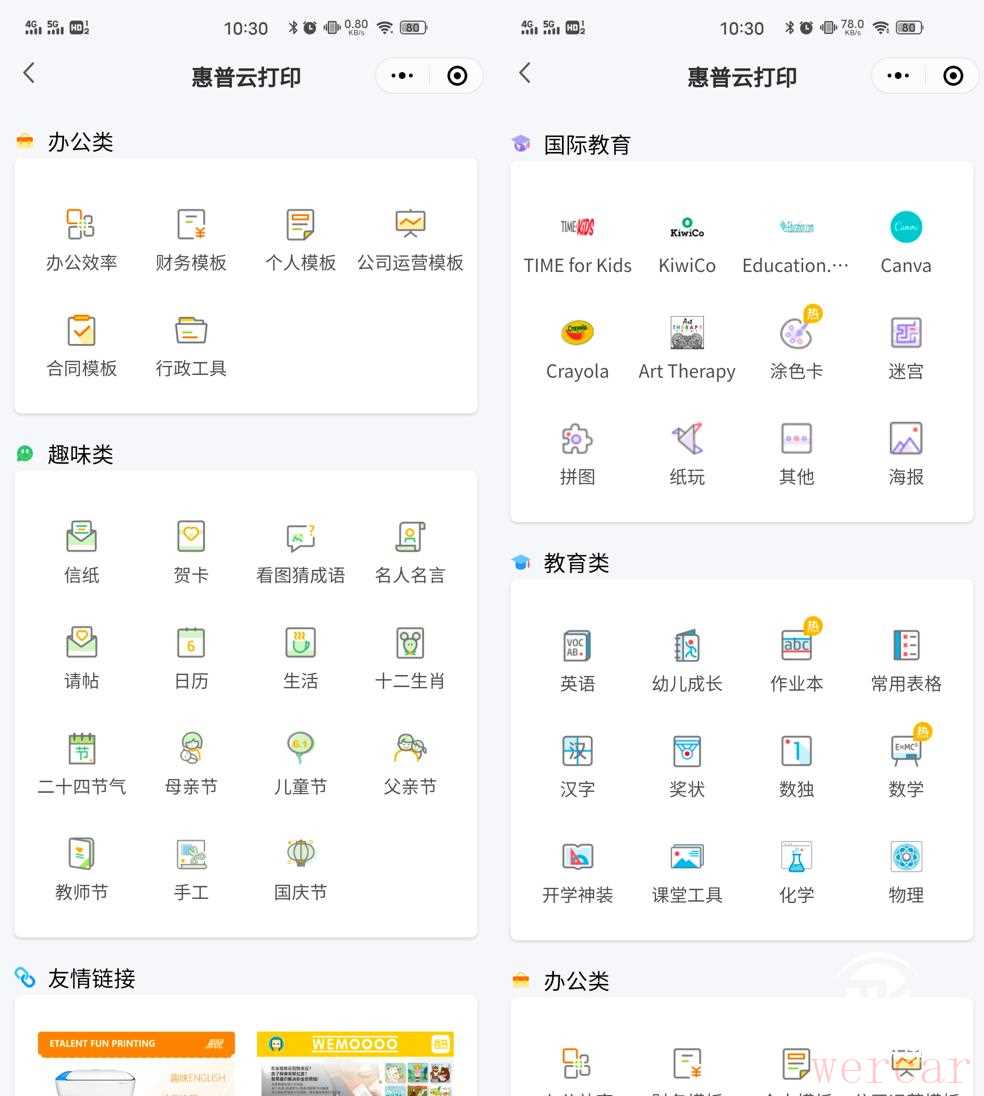Open the 二十四节气 solar terms icon
Viewport: 984px width, 1096px height.
click(82, 749)
